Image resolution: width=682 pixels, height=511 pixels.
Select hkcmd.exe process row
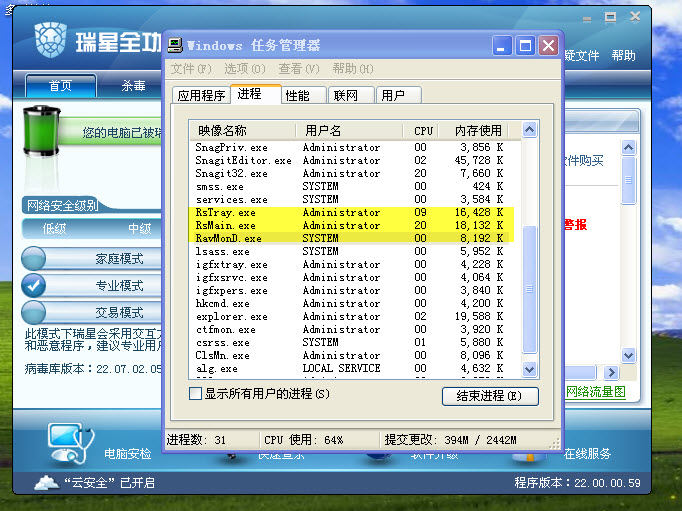pyautogui.click(x=352, y=304)
